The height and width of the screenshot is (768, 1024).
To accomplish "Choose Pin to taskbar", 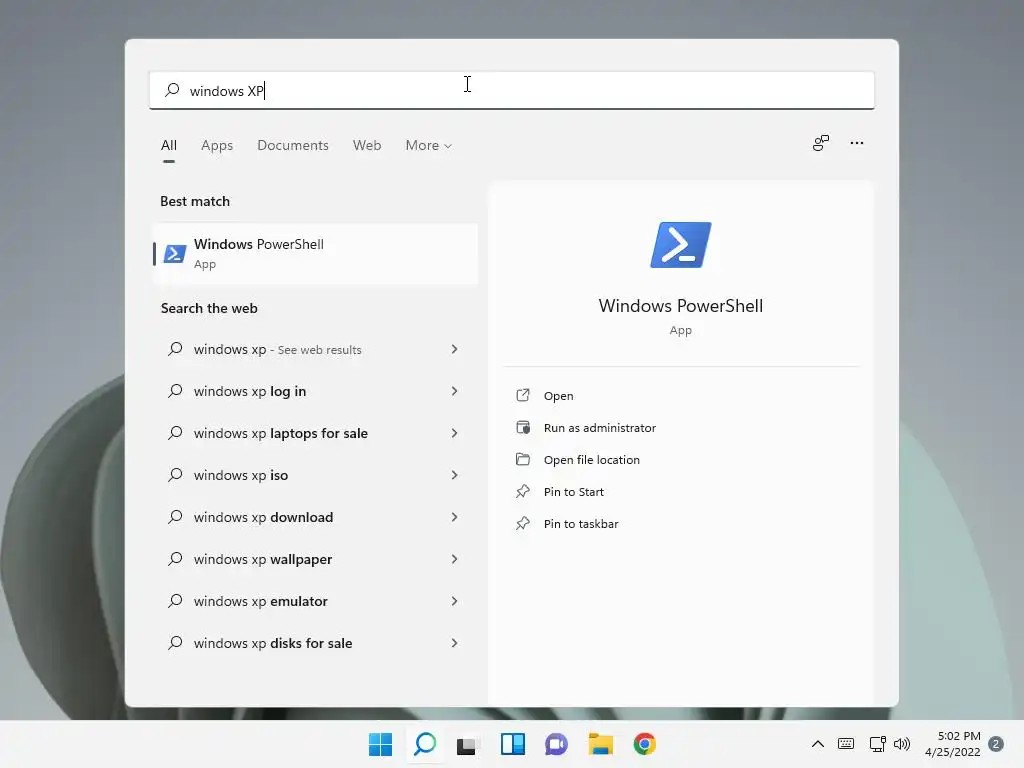I will coord(581,524).
